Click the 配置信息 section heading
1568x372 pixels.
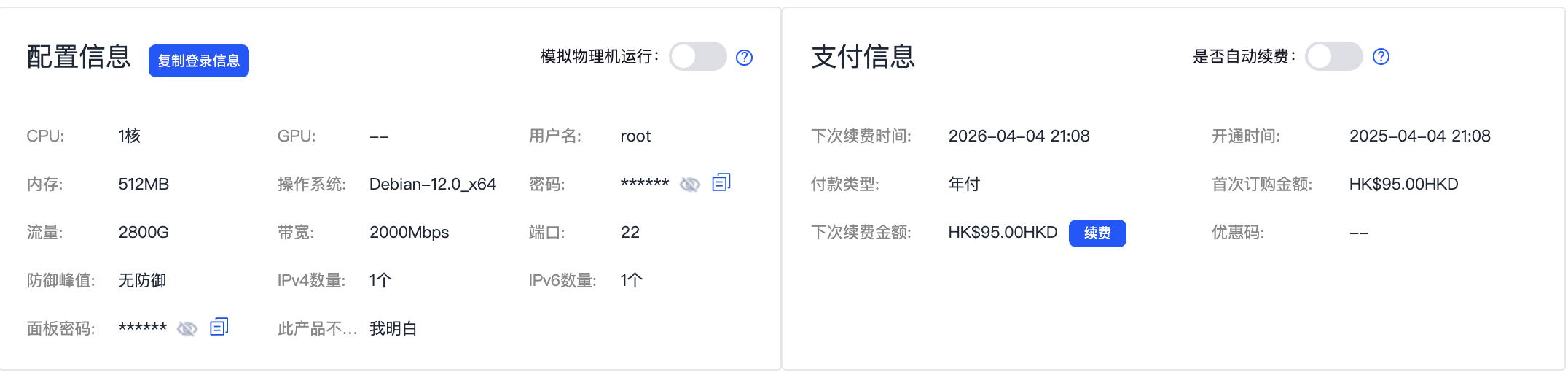point(79,56)
